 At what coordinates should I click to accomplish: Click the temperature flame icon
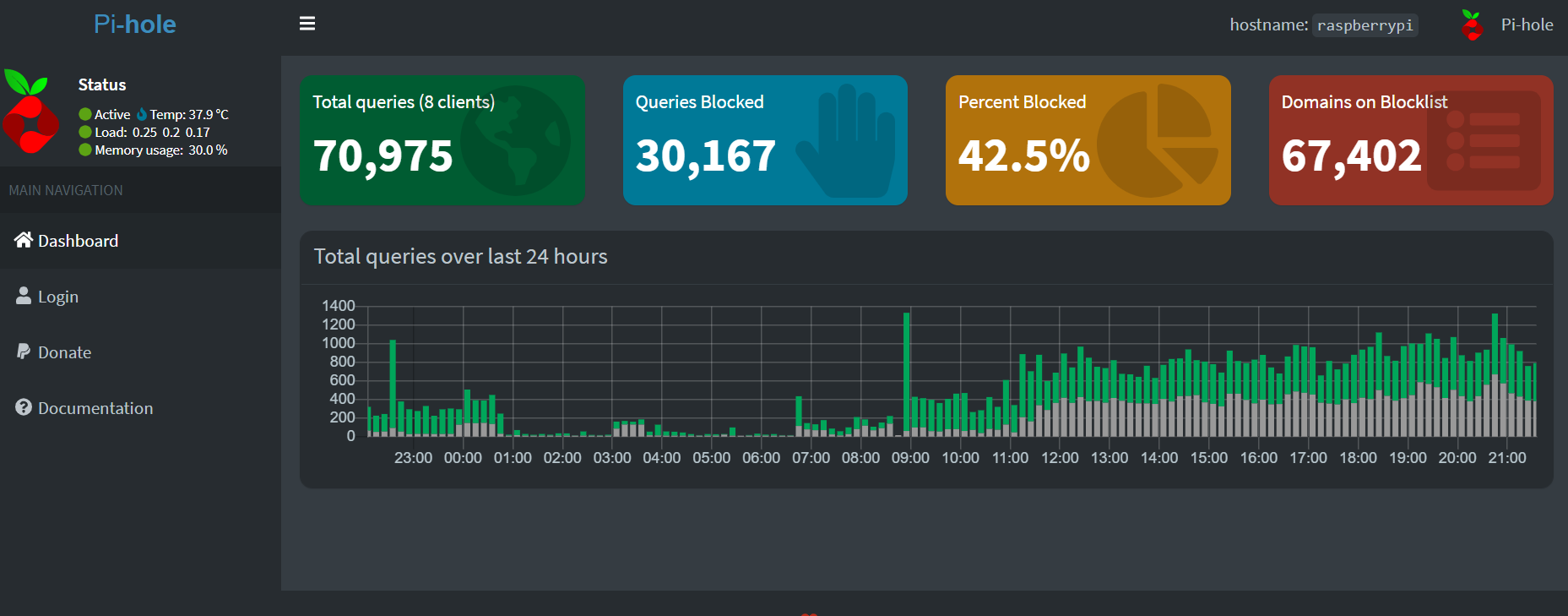142,114
